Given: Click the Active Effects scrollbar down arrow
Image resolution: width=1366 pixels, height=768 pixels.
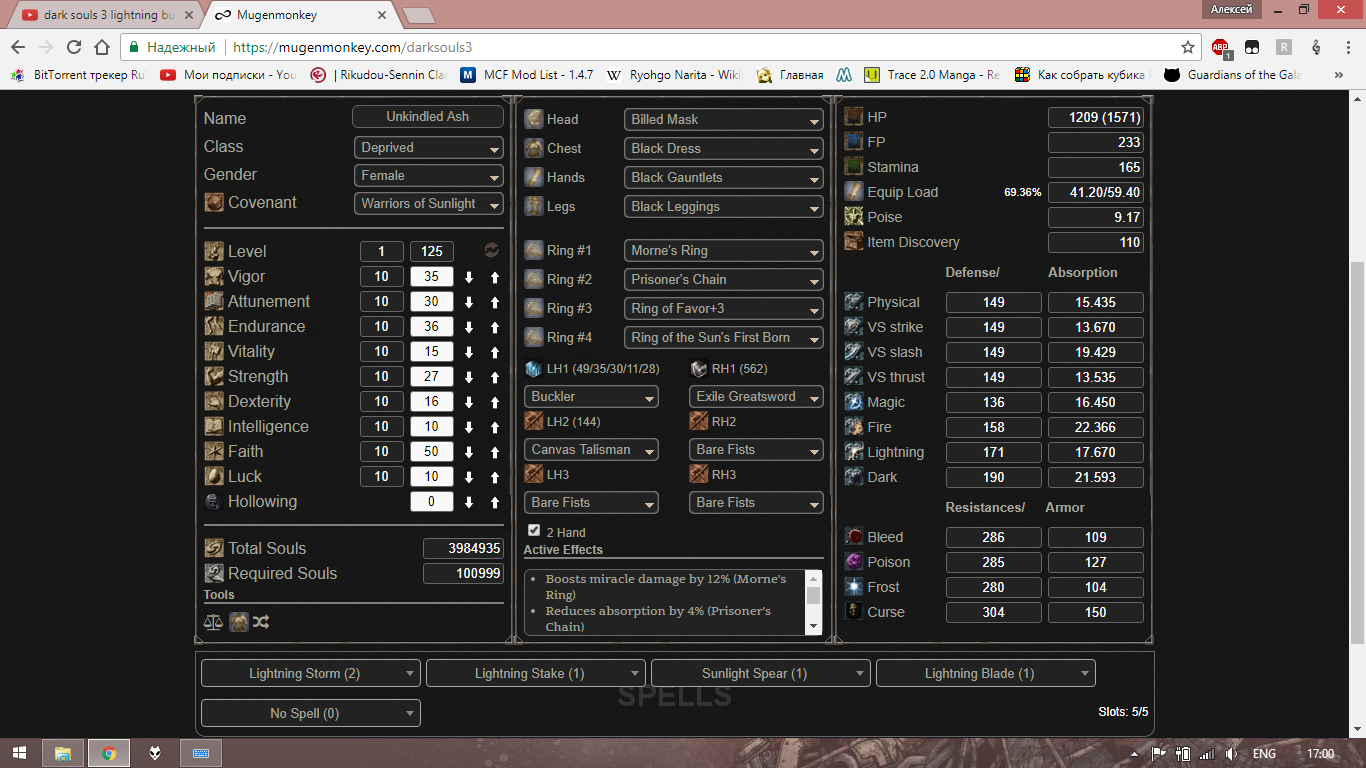Looking at the screenshot, I should pyautogui.click(x=813, y=626).
